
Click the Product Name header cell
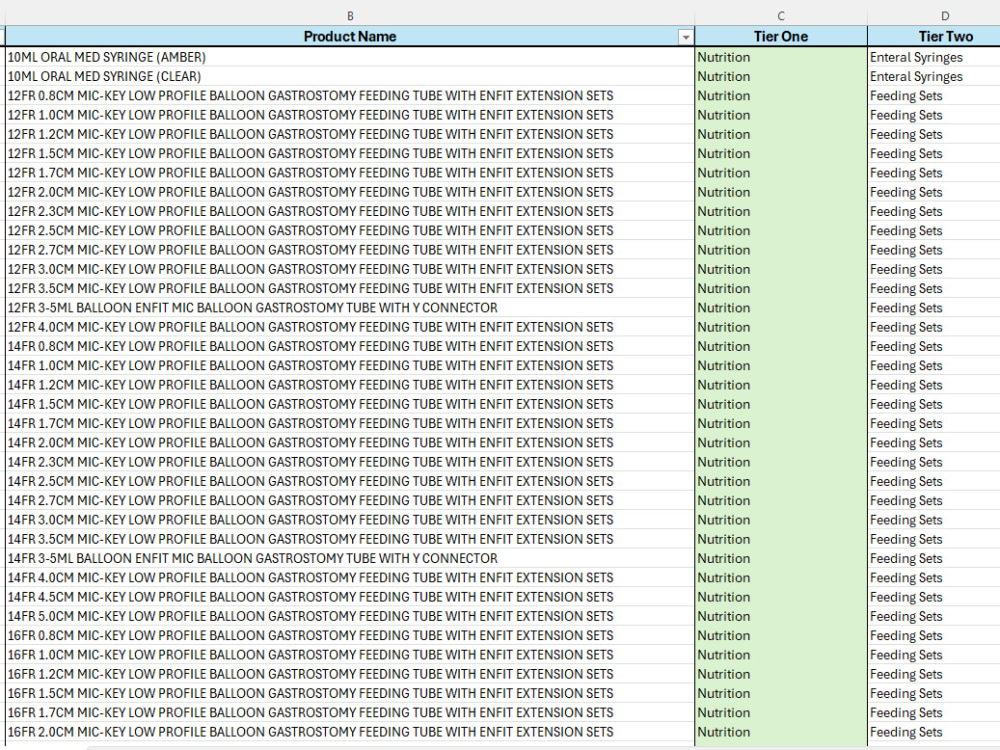[349, 36]
